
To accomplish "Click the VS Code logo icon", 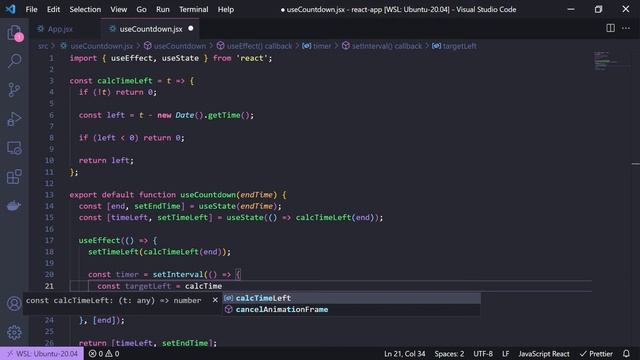I will coord(10,9).
